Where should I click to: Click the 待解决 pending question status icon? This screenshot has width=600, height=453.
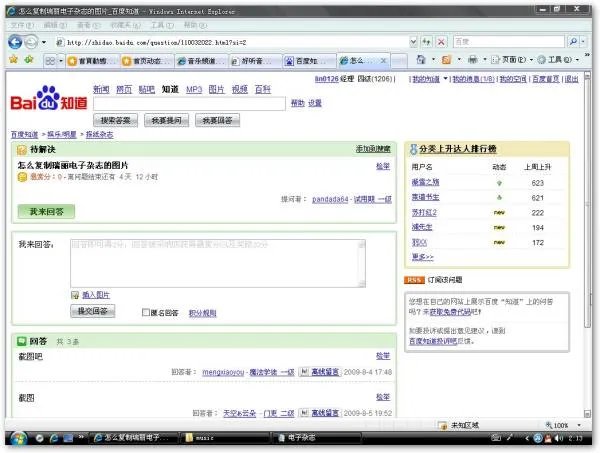[22, 150]
